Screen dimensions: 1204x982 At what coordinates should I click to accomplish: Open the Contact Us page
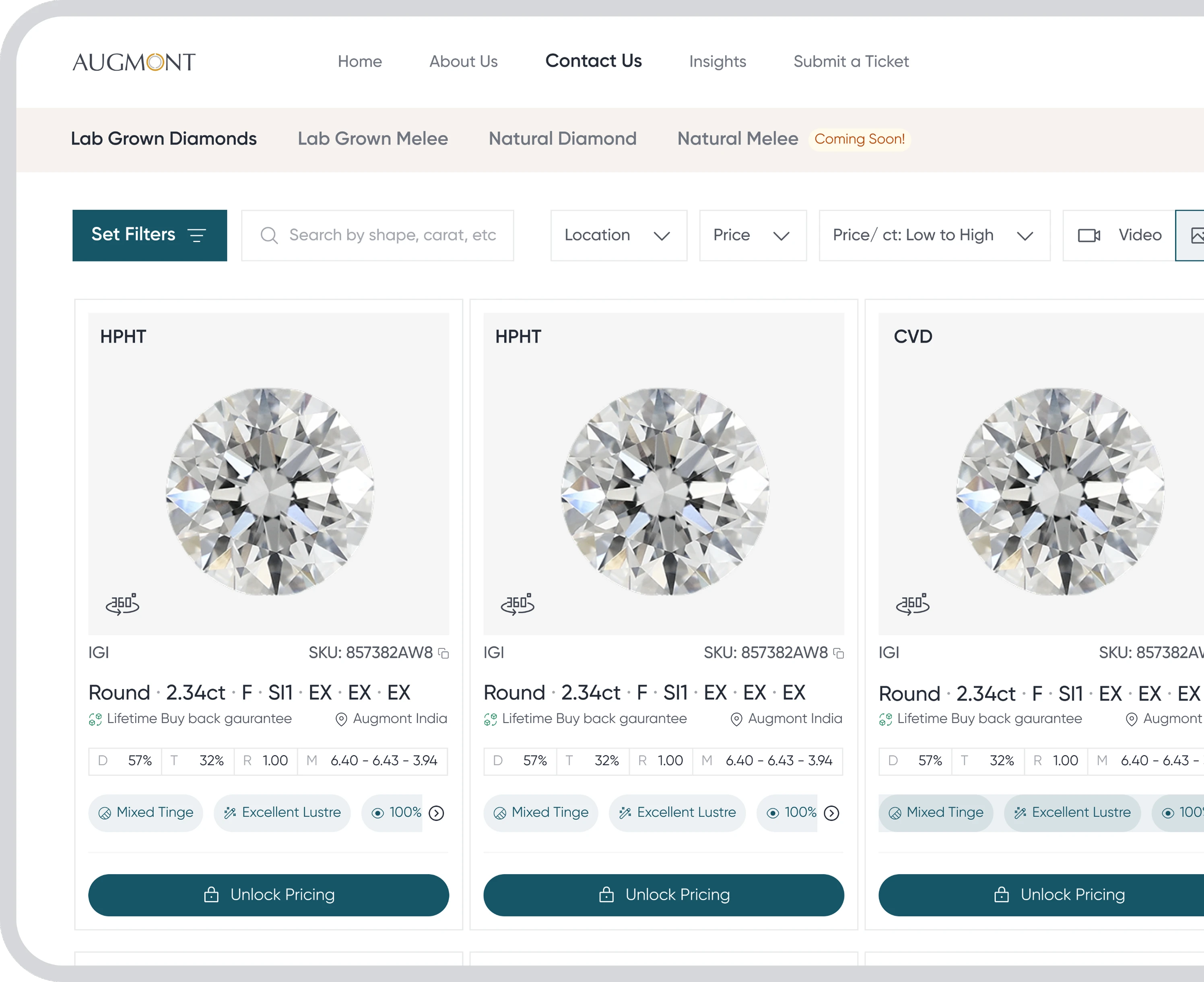593,60
